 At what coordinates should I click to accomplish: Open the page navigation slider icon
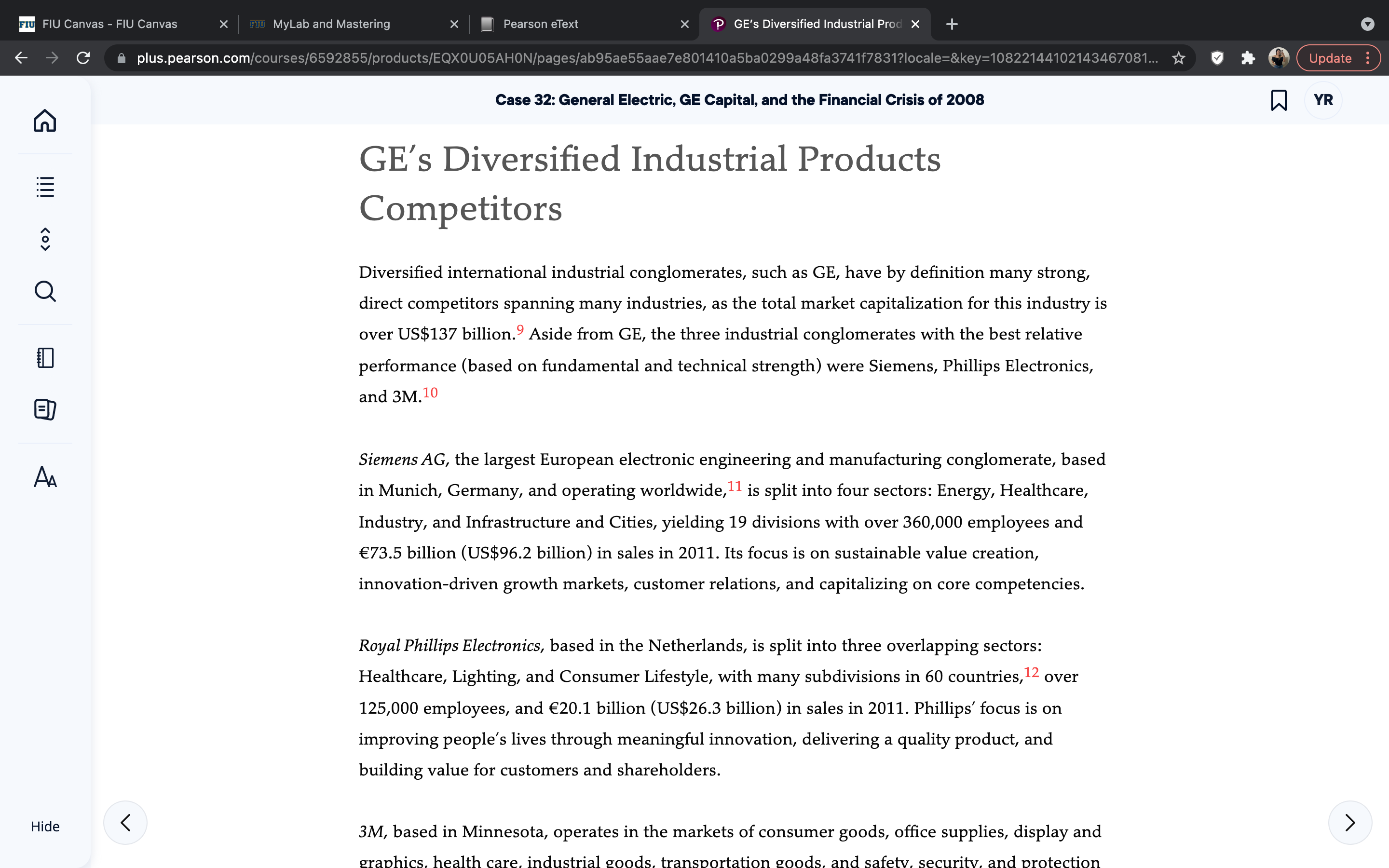[45, 239]
